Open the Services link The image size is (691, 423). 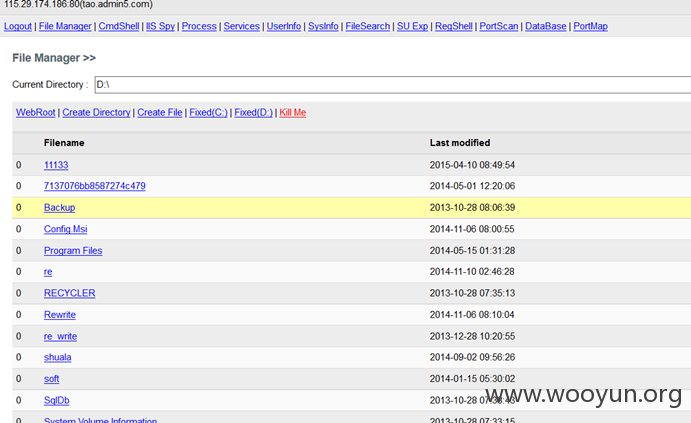tap(241, 26)
